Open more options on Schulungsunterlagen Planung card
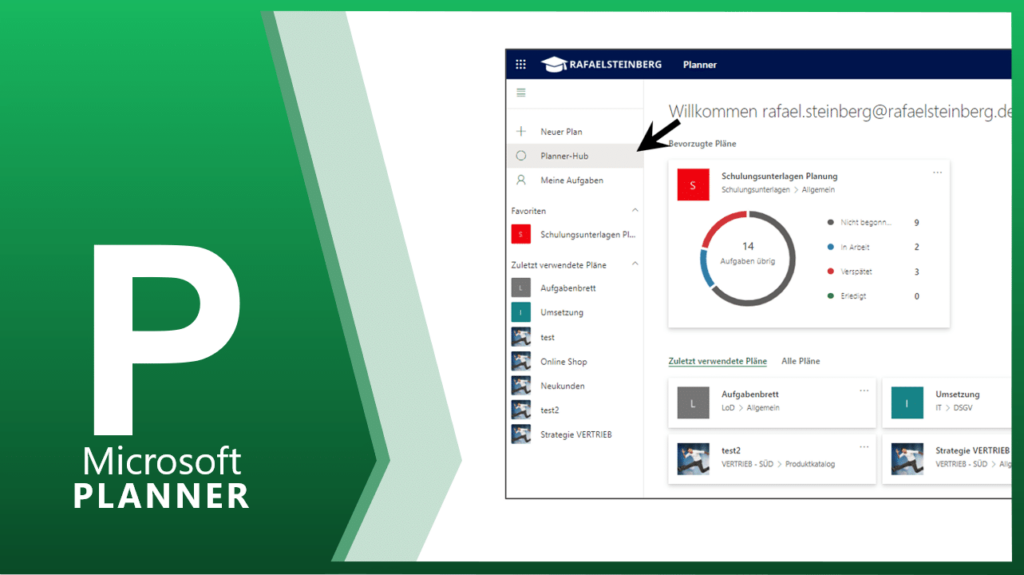 [937, 172]
